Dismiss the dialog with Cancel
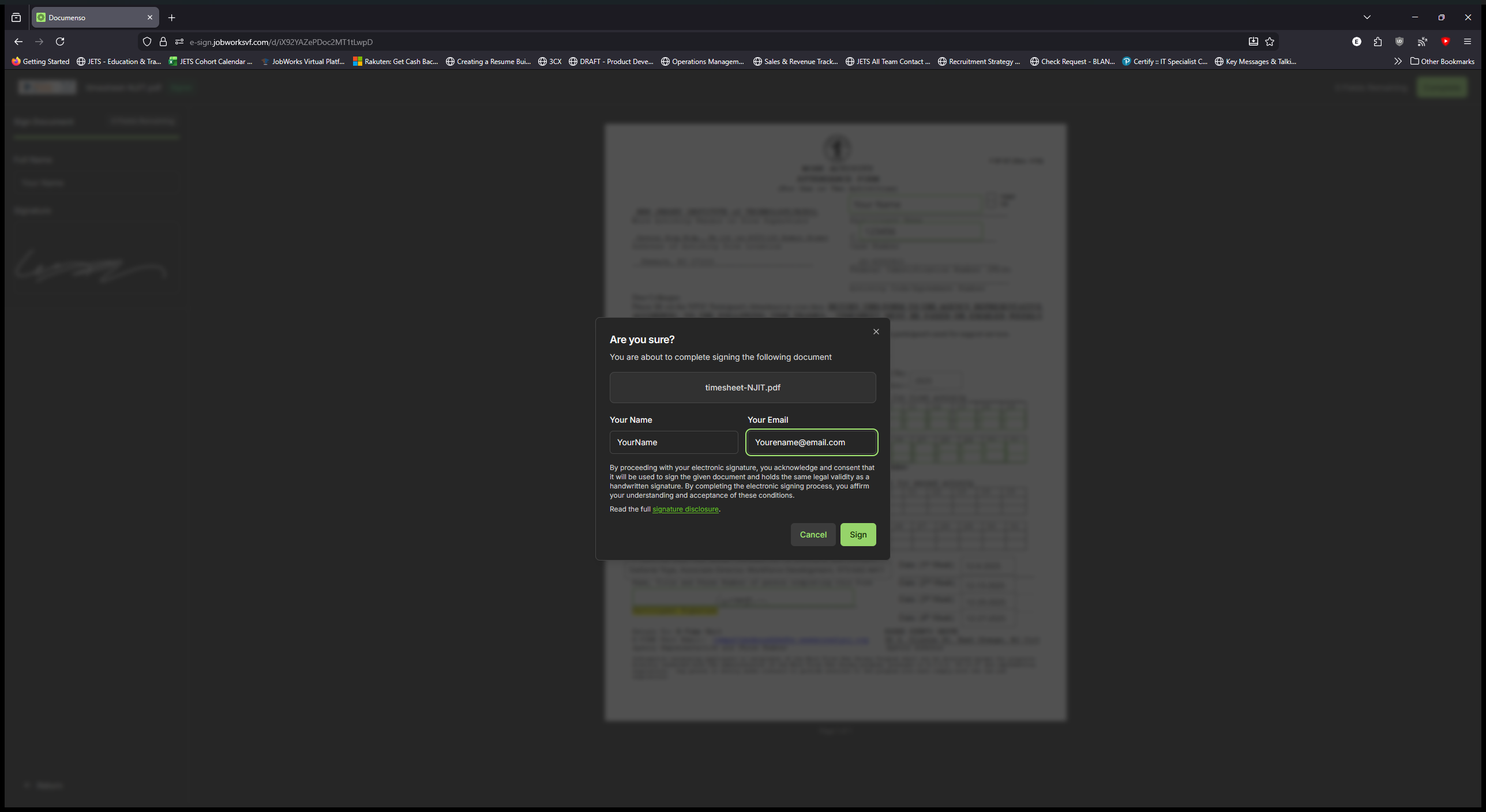This screenshot has height=812, width=1486. pyautogui.click(x=813, y=534)
